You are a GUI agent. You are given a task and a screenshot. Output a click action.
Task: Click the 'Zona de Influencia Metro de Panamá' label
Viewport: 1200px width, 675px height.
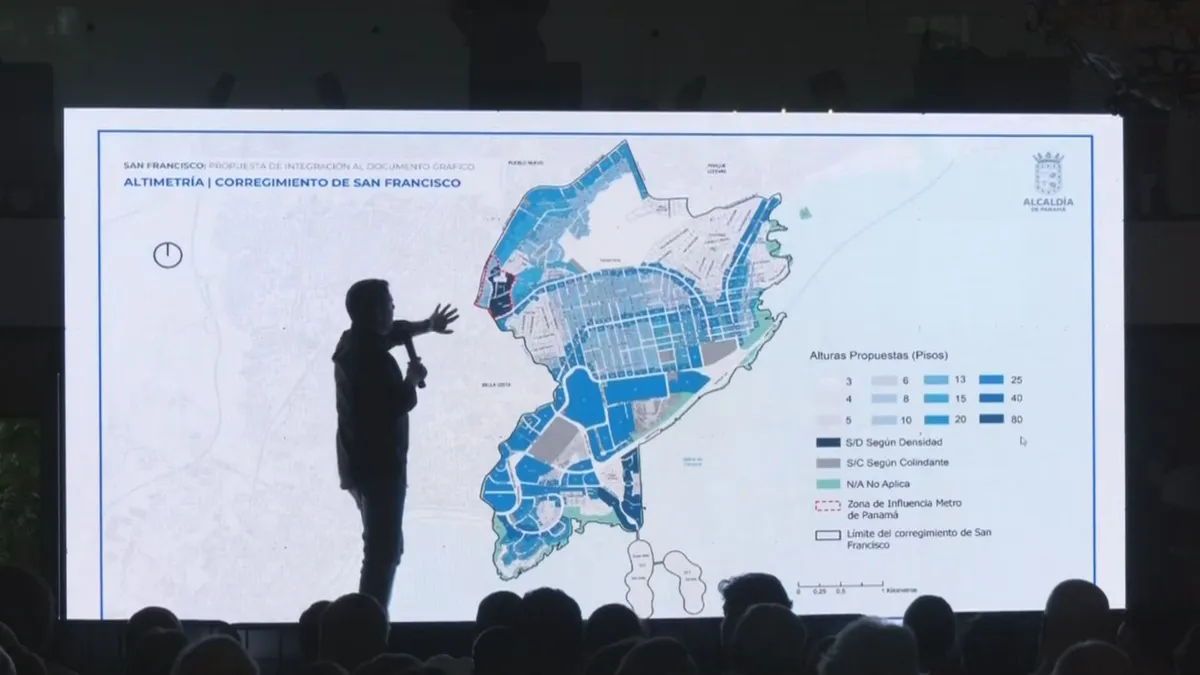[x=900, y=509]
